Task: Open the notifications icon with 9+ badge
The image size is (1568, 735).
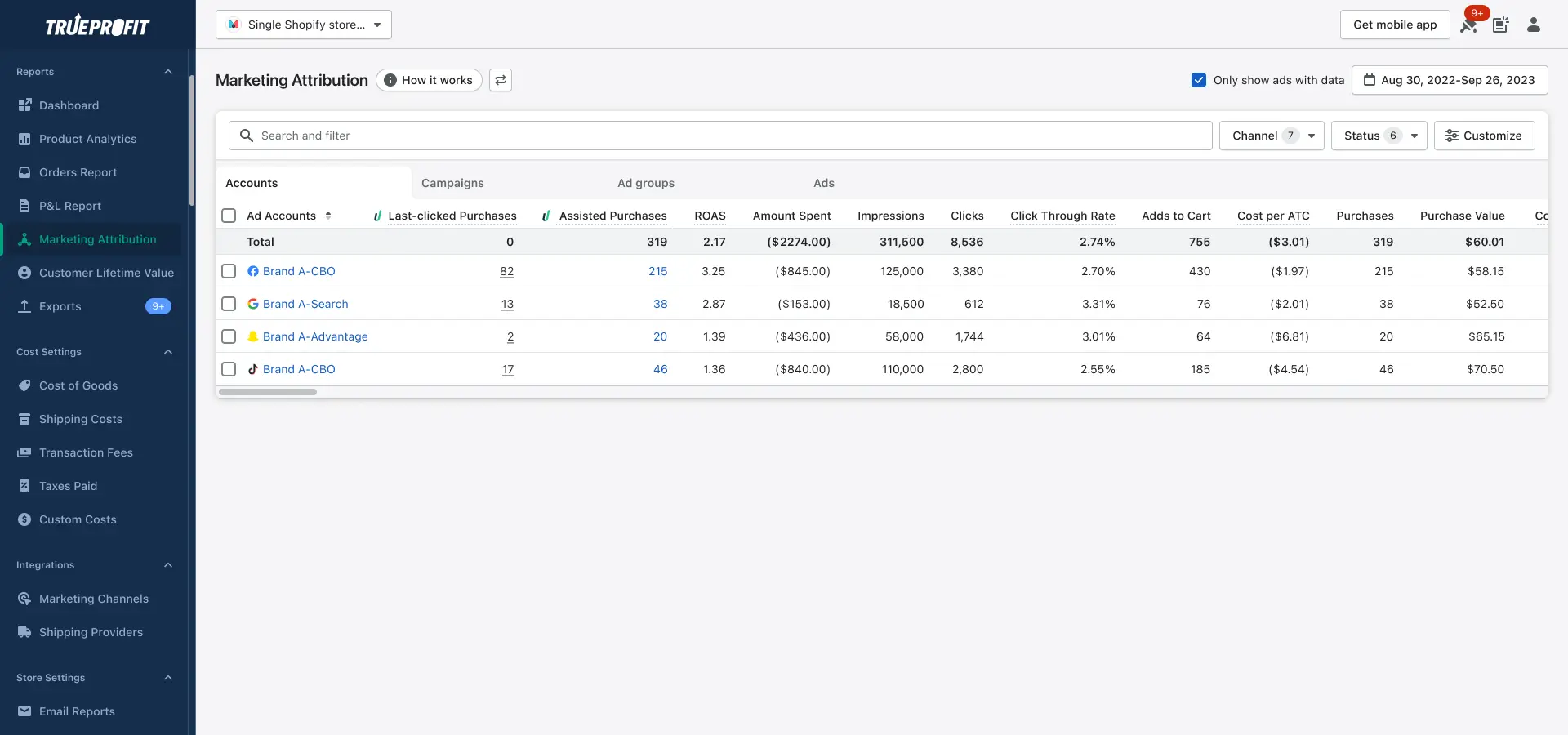Action: tap(1469, 24)
